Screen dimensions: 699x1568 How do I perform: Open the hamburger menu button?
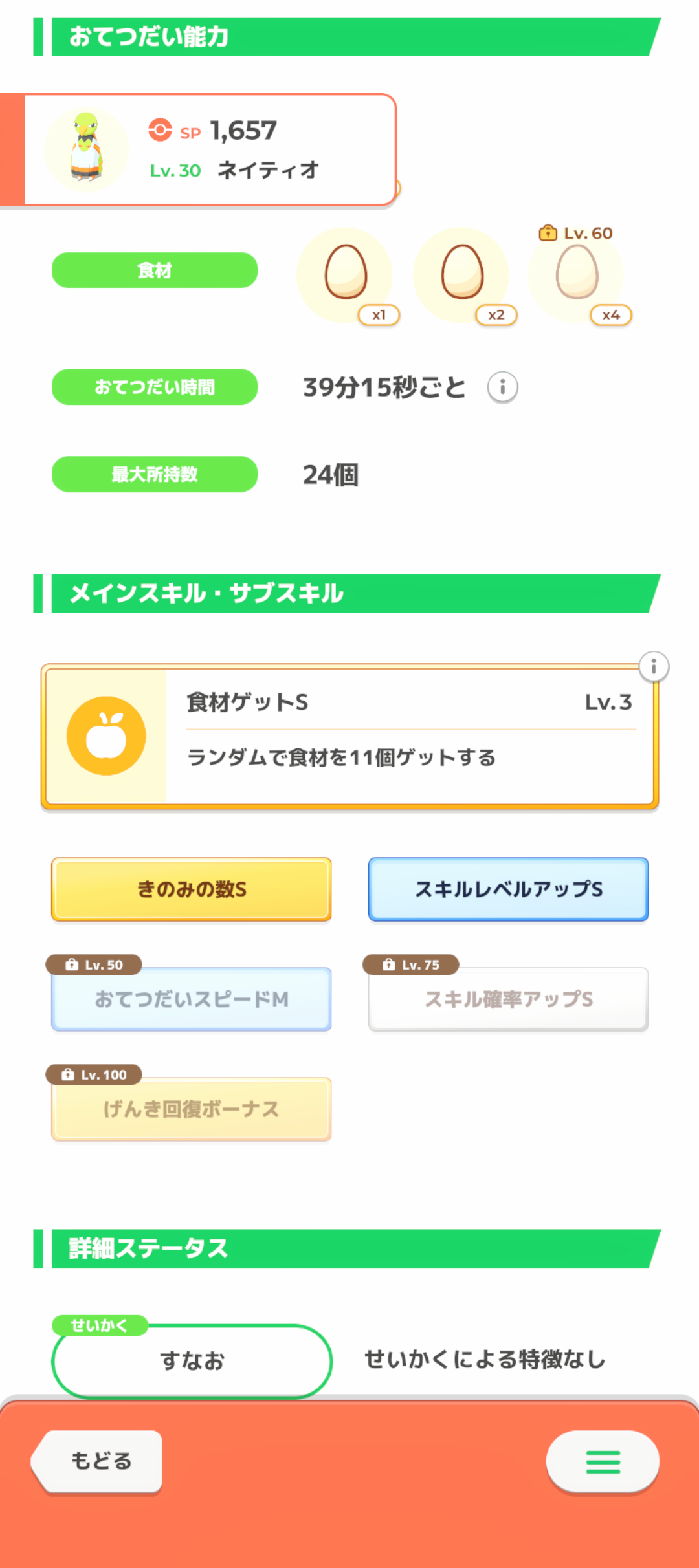603,1462
